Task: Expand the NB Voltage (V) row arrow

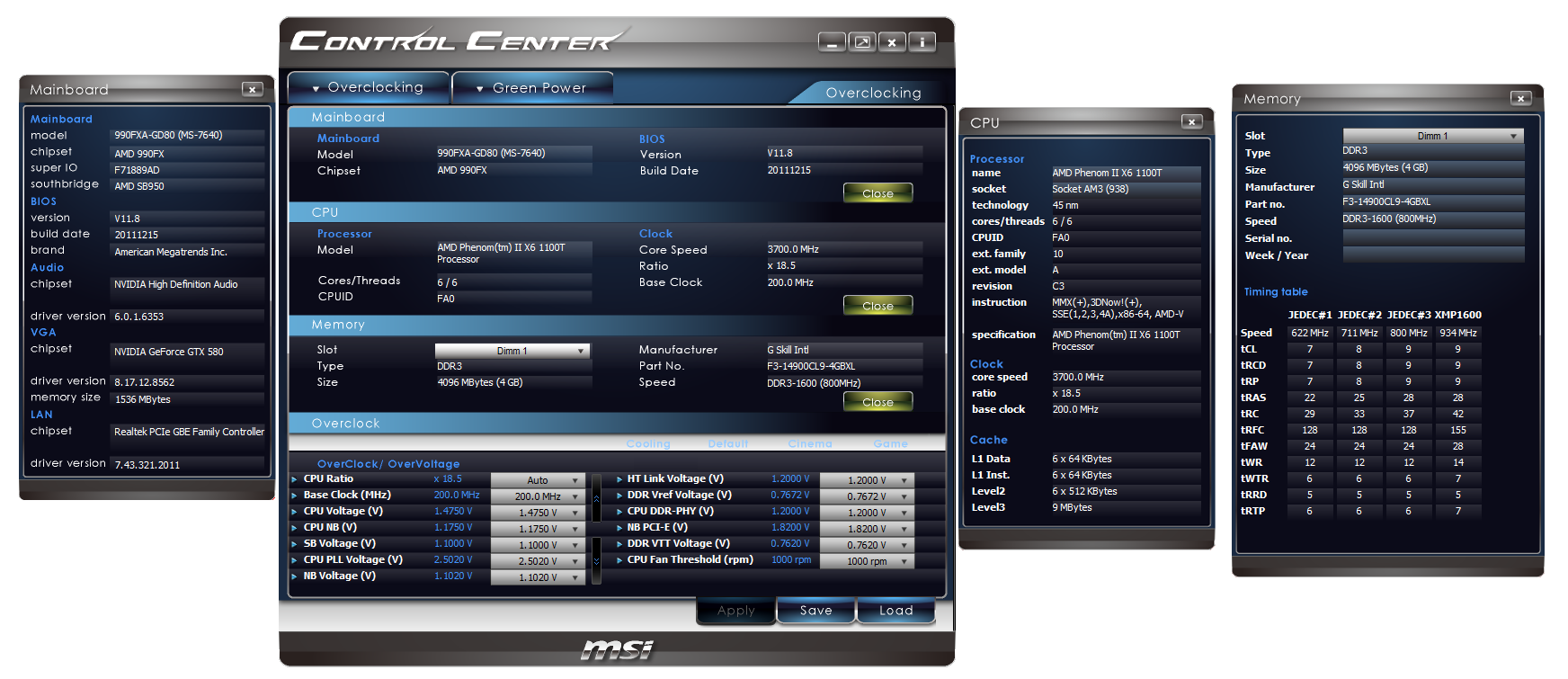Action: tap(294, 576)
